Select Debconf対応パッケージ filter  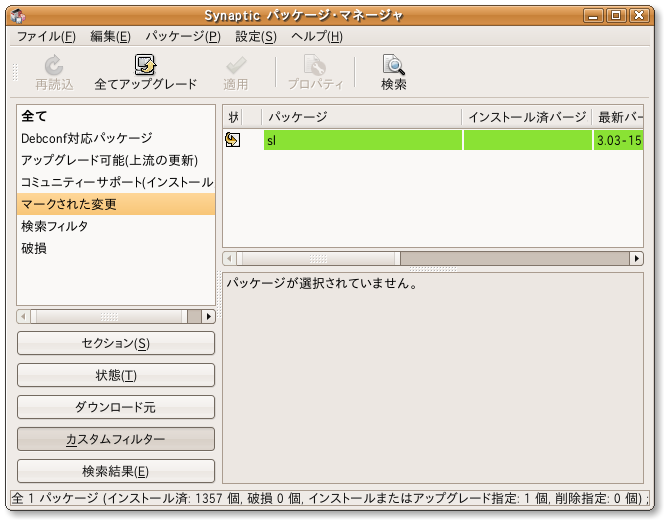pos(116,138)
